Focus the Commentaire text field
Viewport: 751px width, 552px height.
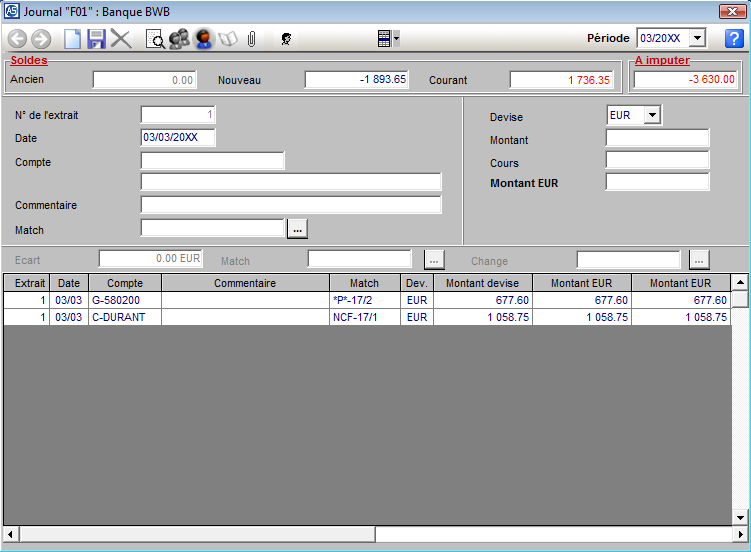290,205
